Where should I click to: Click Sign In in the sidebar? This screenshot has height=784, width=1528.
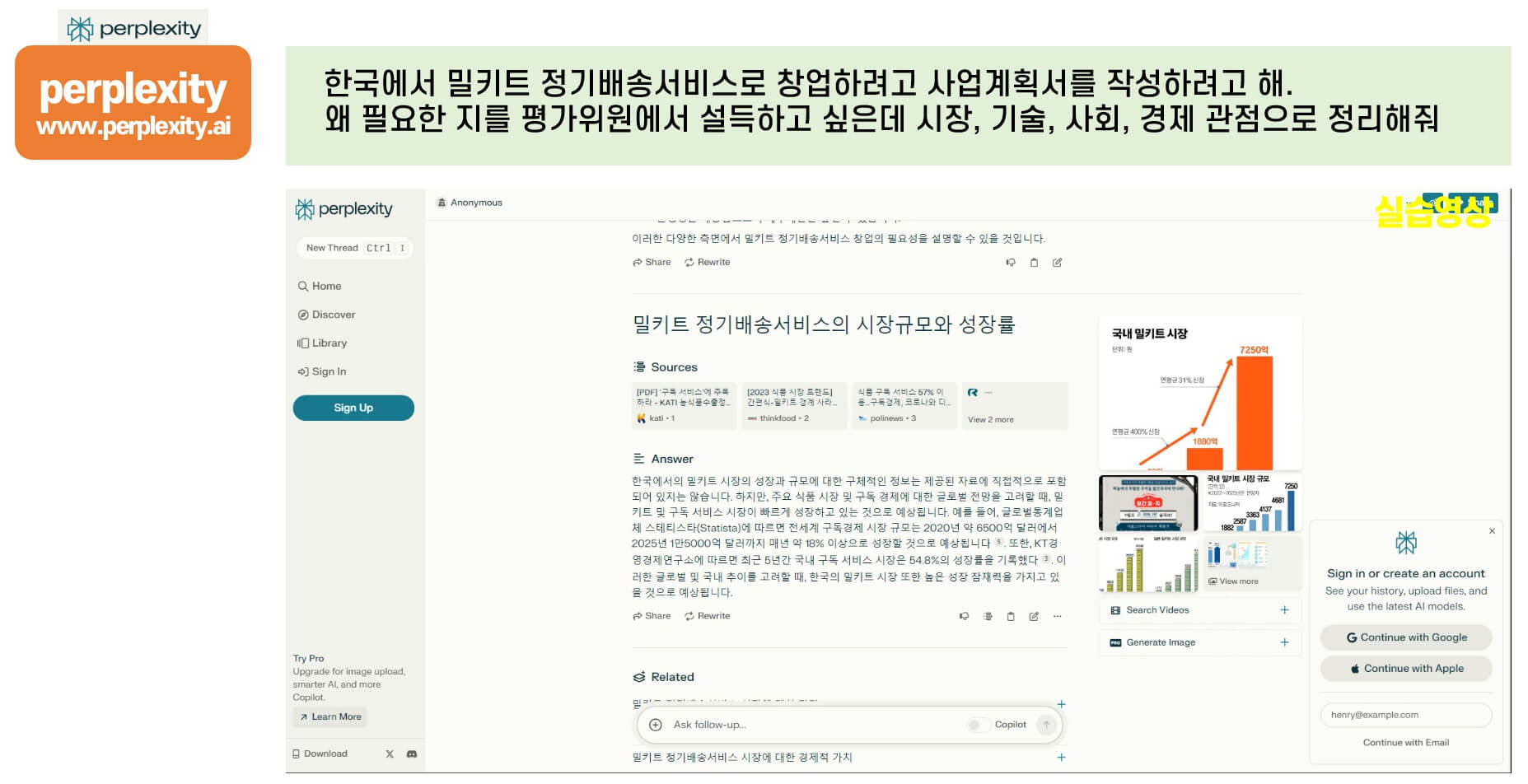(x=322, y=371)
